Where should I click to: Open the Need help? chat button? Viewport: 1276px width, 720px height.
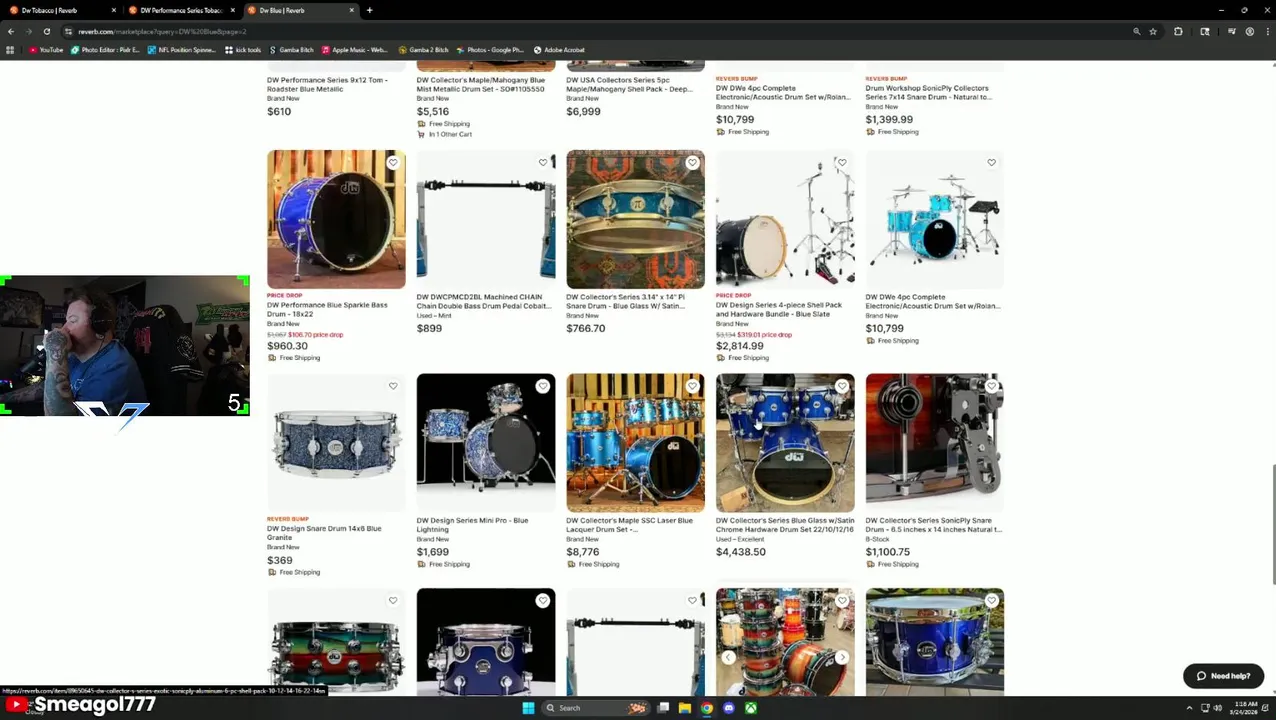[x=1223, y=676]
